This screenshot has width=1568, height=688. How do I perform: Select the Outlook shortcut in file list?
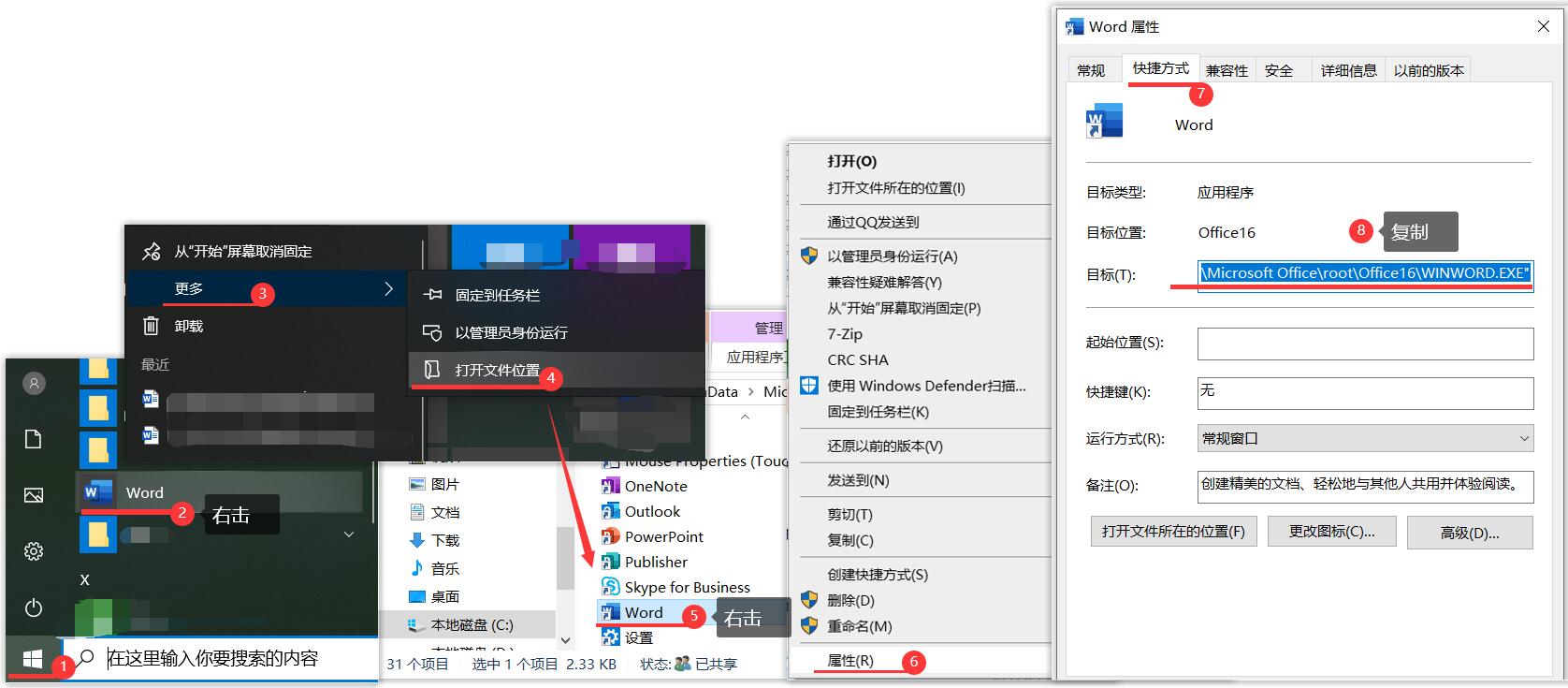pos(652,511)
